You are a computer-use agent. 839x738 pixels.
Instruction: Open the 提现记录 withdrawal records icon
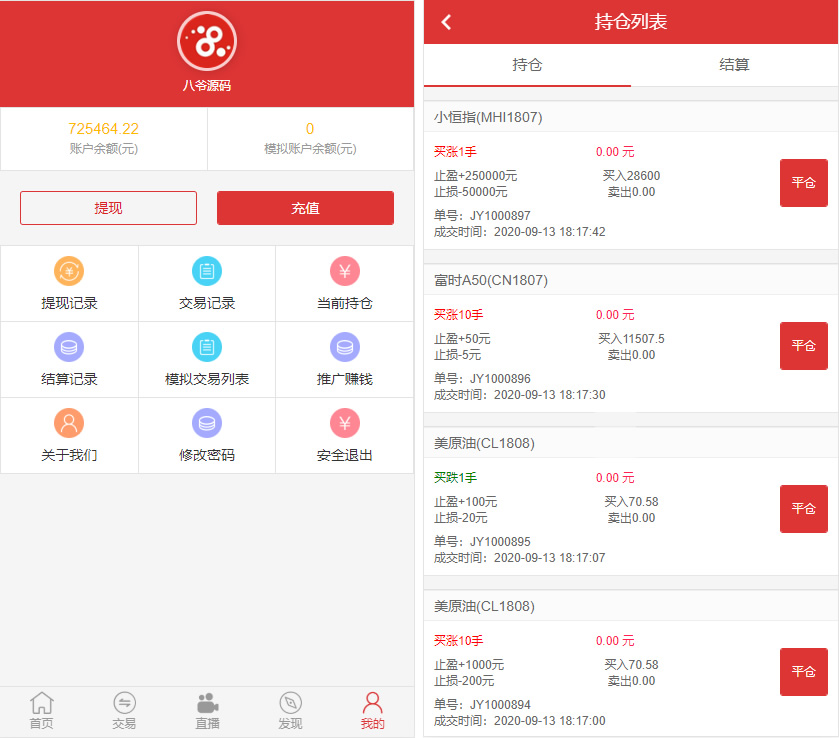click(69, 271)
